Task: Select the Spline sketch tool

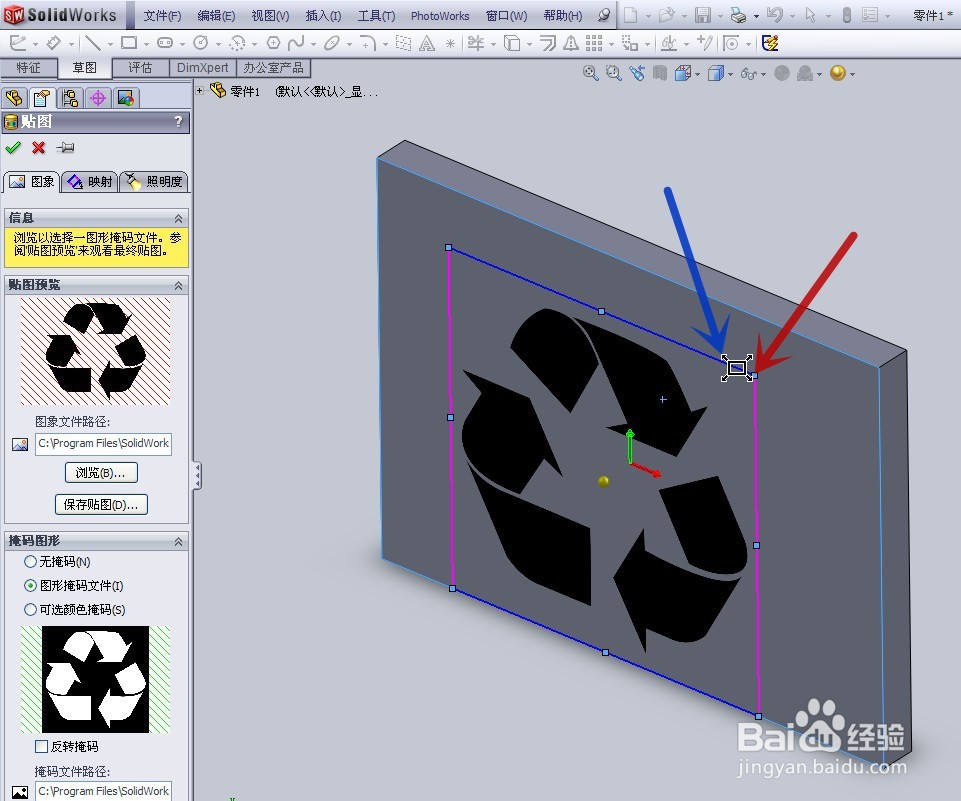Action: click(x=296, y=43)
